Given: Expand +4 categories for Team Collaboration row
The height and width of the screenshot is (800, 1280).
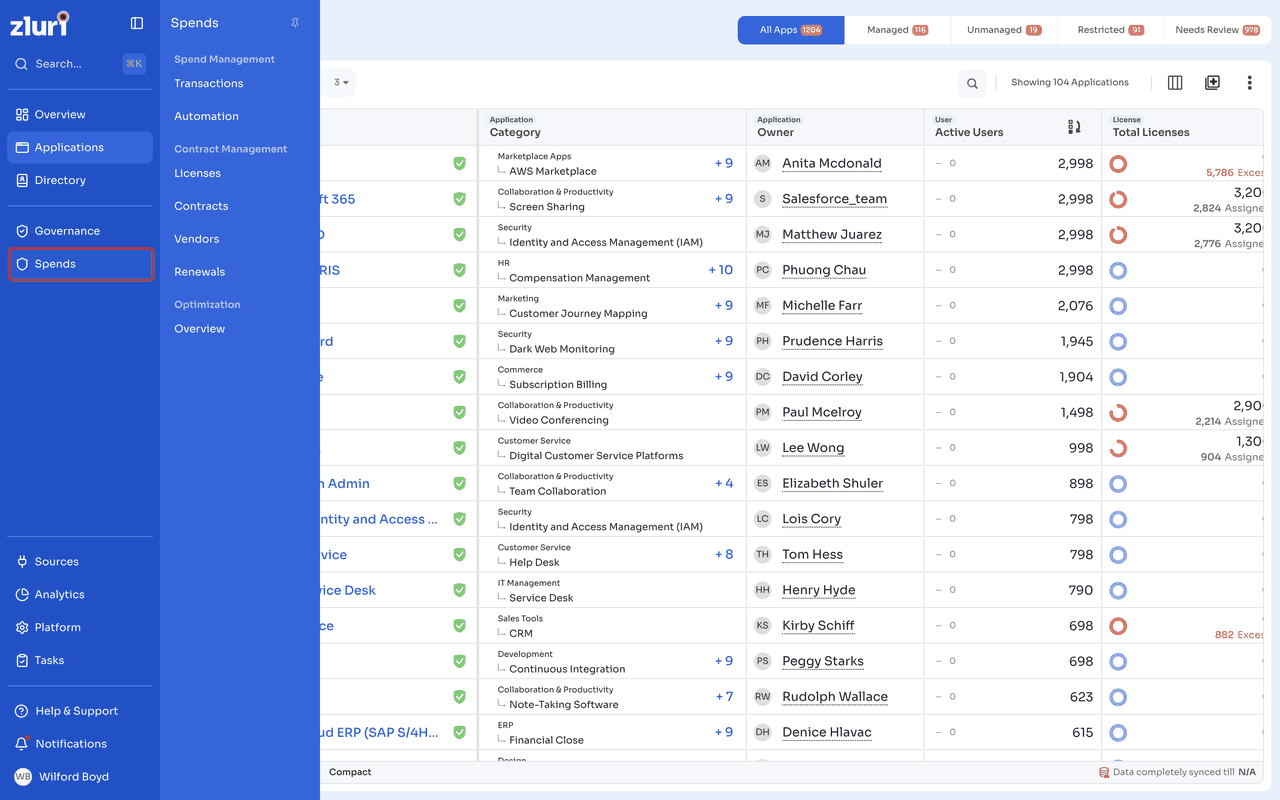Looking at the screenshot, I should click(724, 483).
